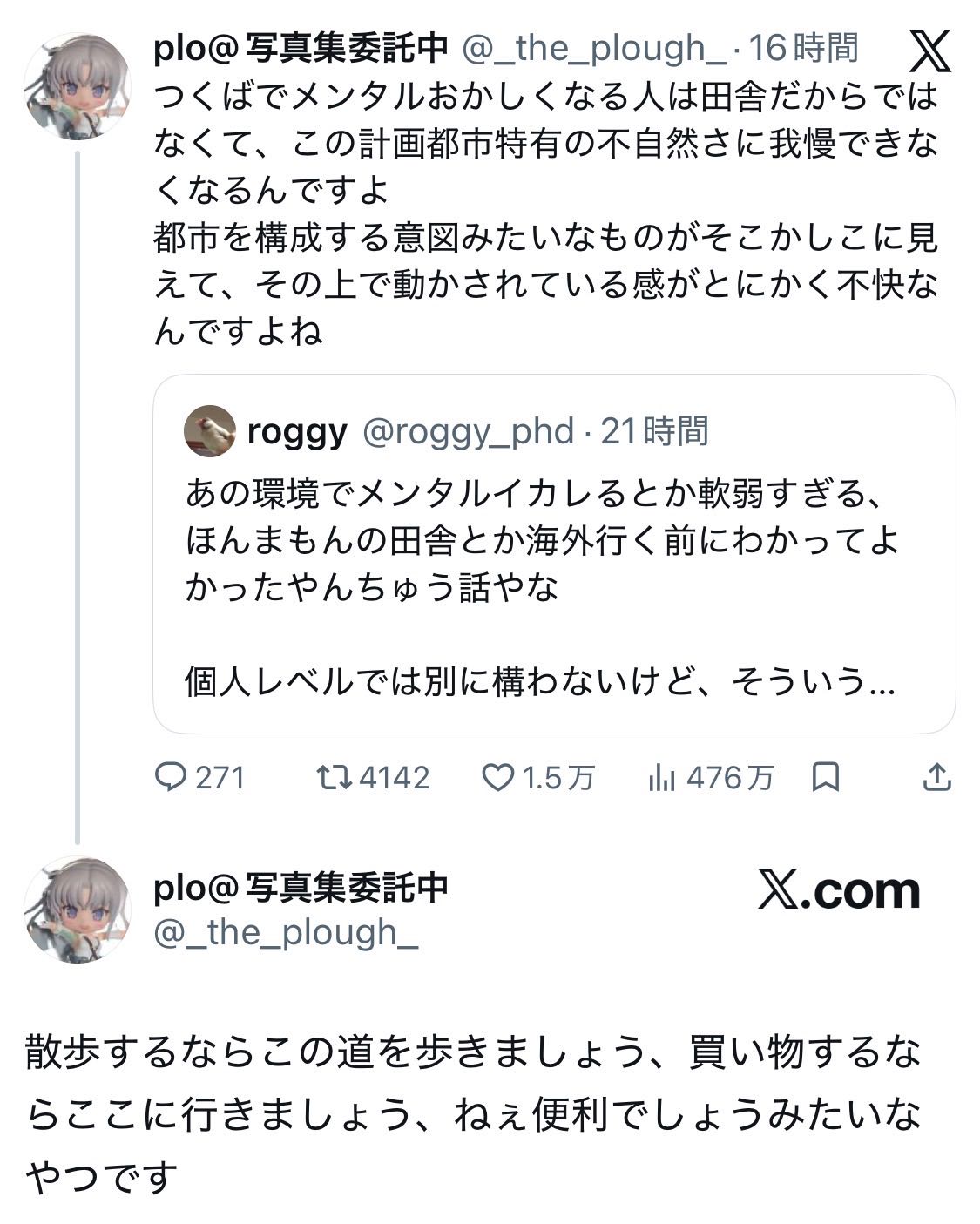Image resolution: width=980 pixels, height=1224 pixels.
Task: Click roggy display name in quote
Action: (x=297, y=431)
